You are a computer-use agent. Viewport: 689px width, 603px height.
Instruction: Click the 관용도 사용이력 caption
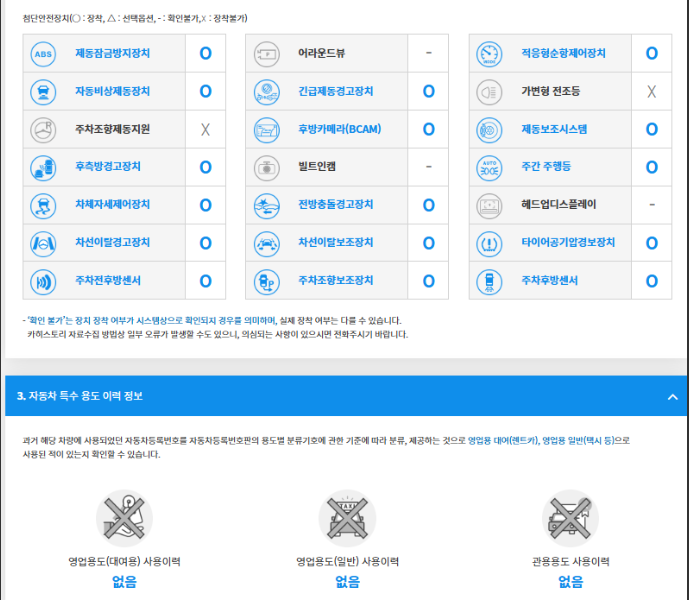570,561
